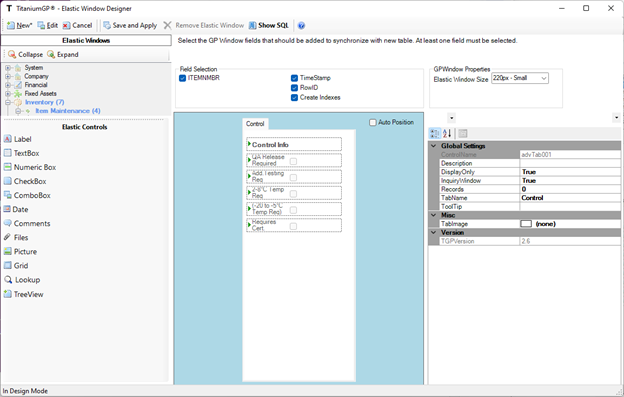Open the help question mark icon
624x397 pixels.
click(301, 25)
